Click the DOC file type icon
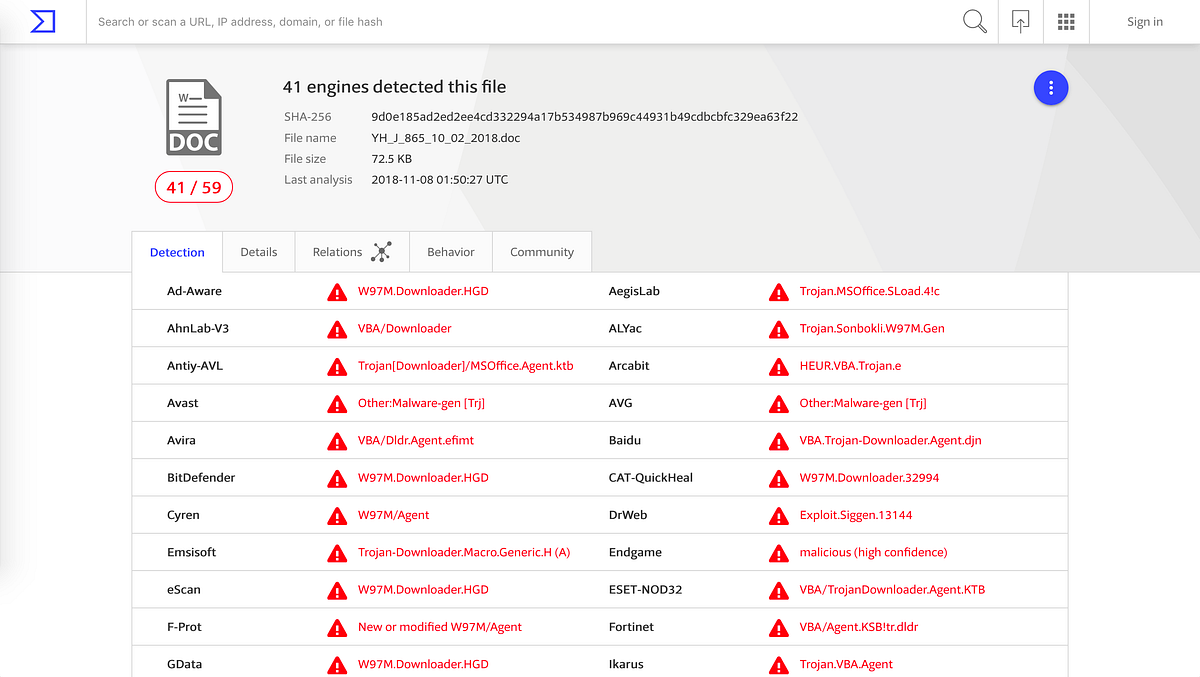 point(193,117)
